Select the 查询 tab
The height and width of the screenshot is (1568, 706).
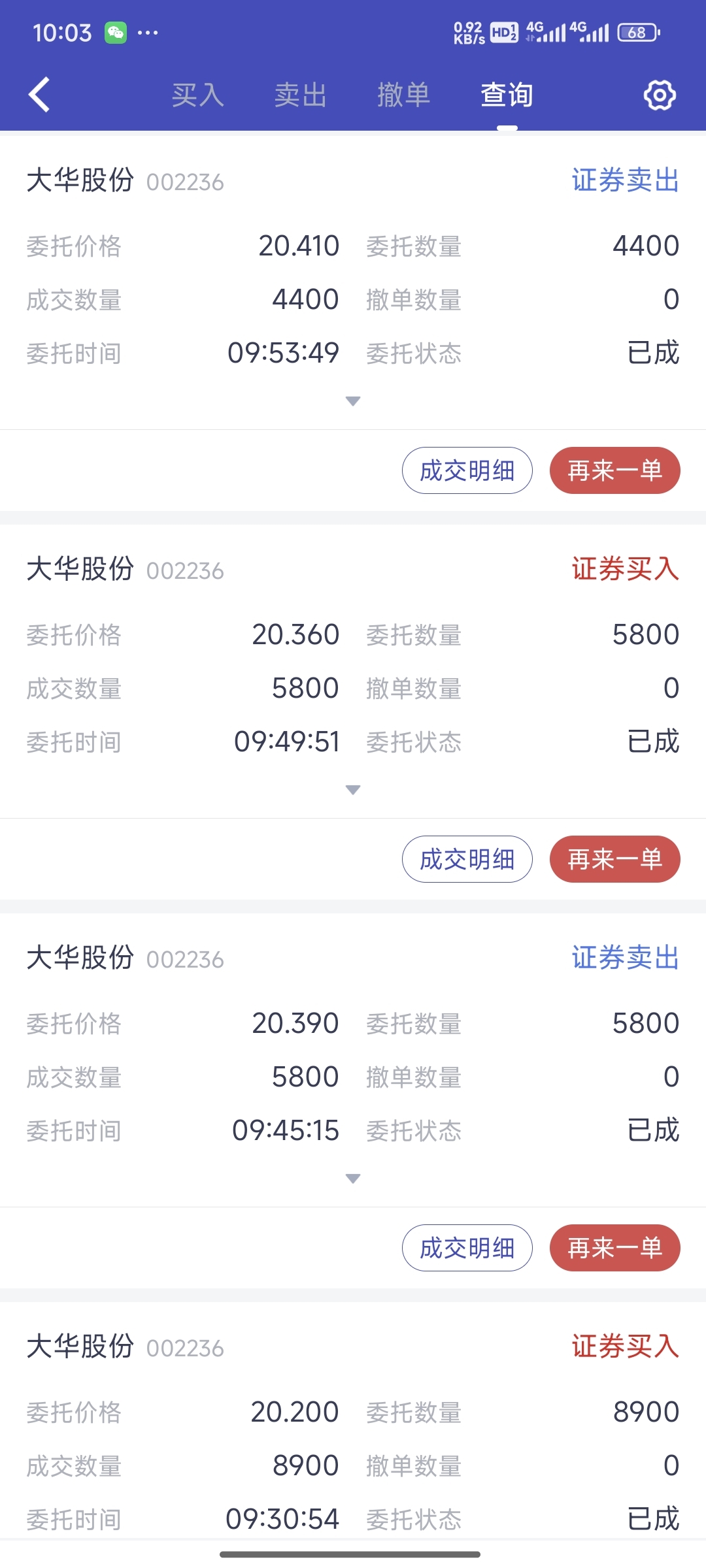(x=507, y=95)
